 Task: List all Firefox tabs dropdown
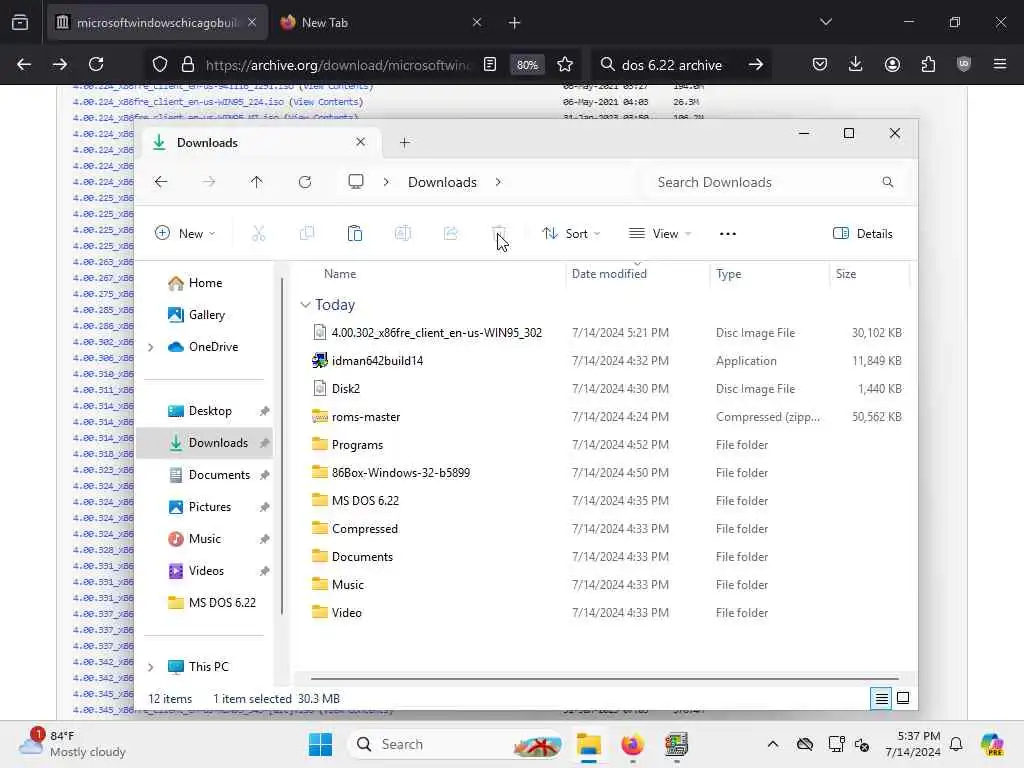point(826,22)
